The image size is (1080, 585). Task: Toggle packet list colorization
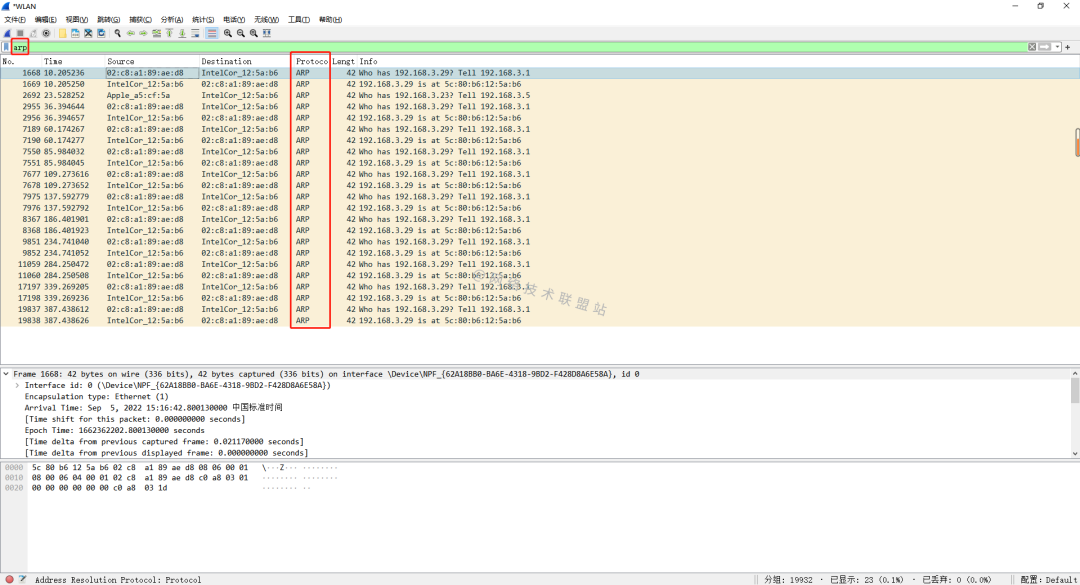(x=211, y=33)
